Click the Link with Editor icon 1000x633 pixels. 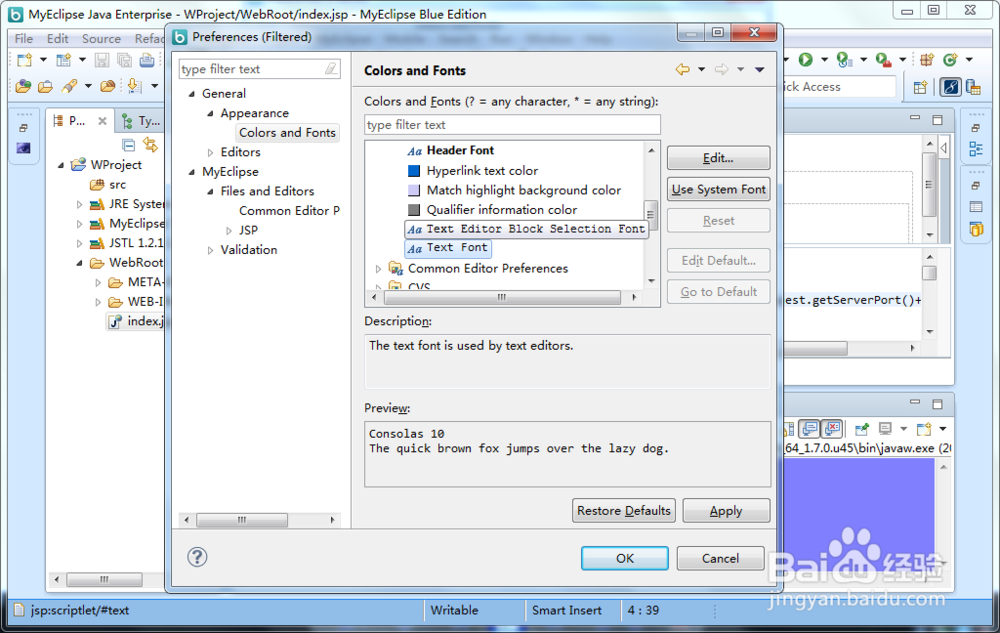click(150, 145)
